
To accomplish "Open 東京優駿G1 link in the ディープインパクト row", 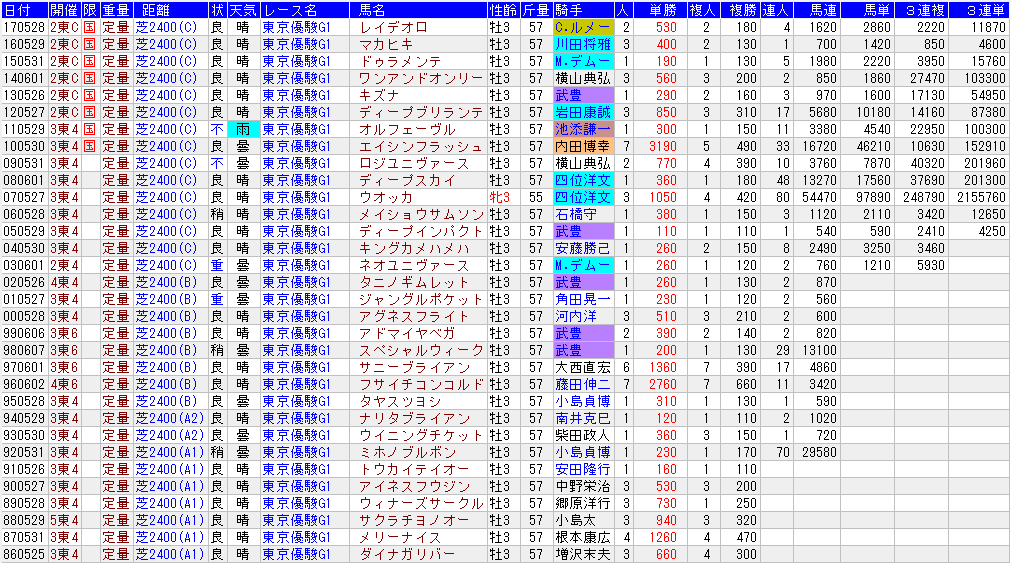I will [x=297, y=231].
